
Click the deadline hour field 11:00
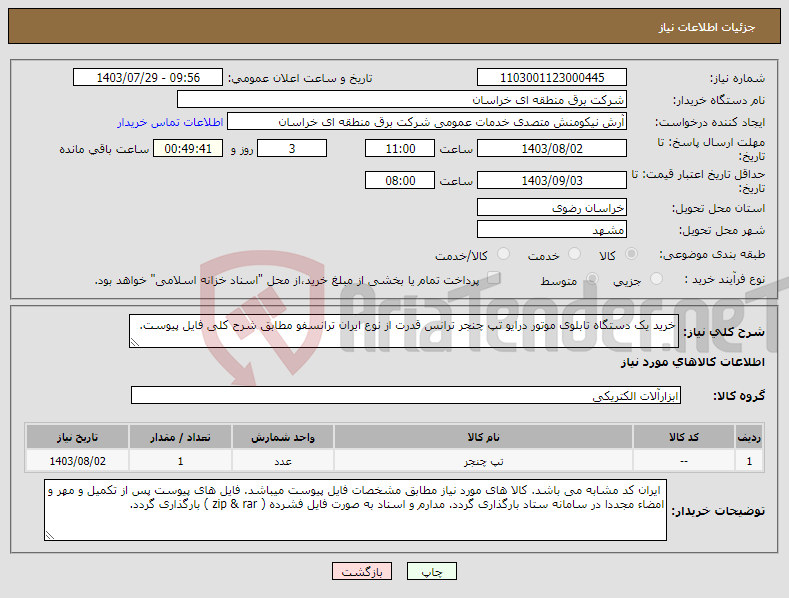400,148
